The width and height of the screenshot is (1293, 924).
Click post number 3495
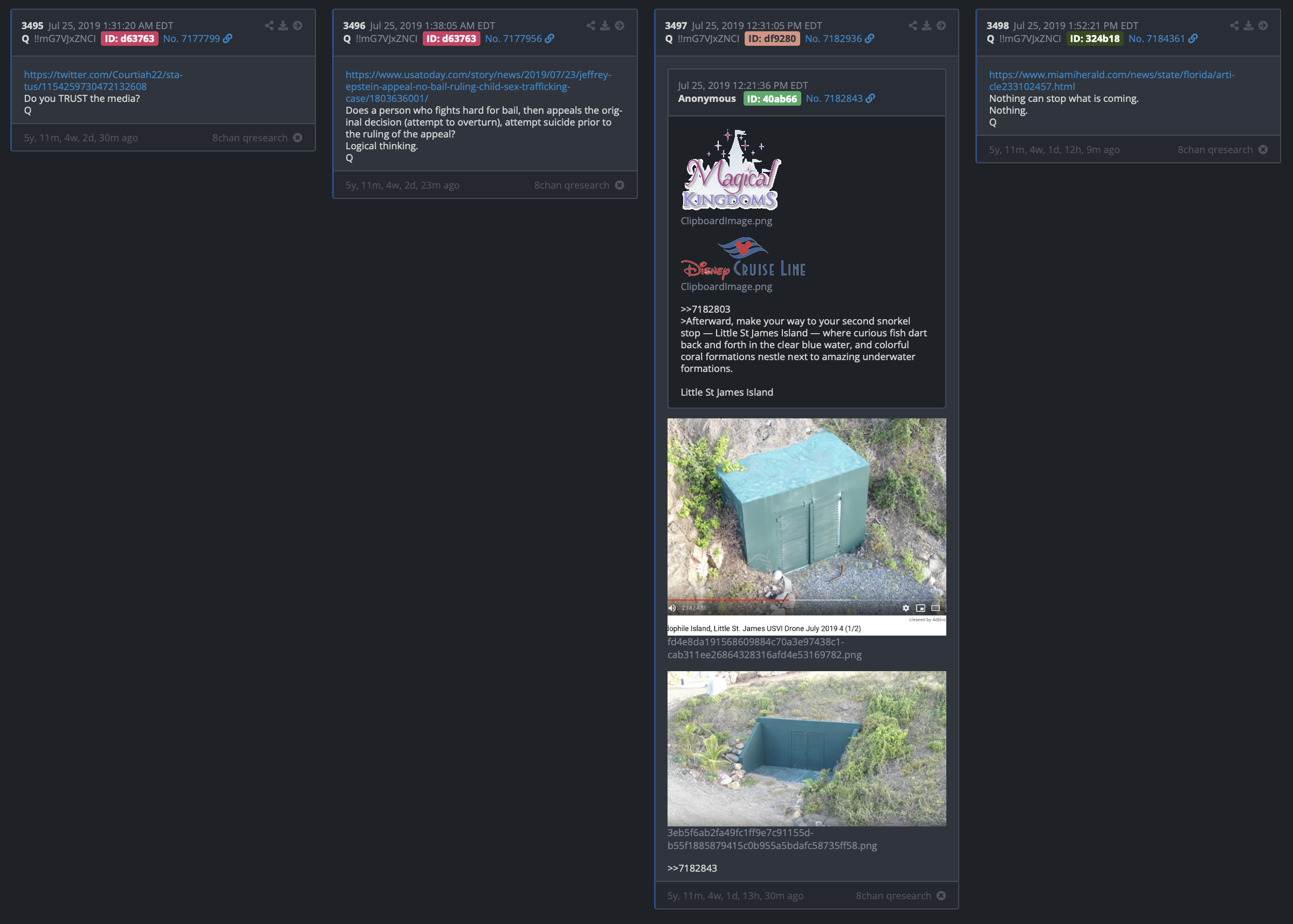point(32,25)
